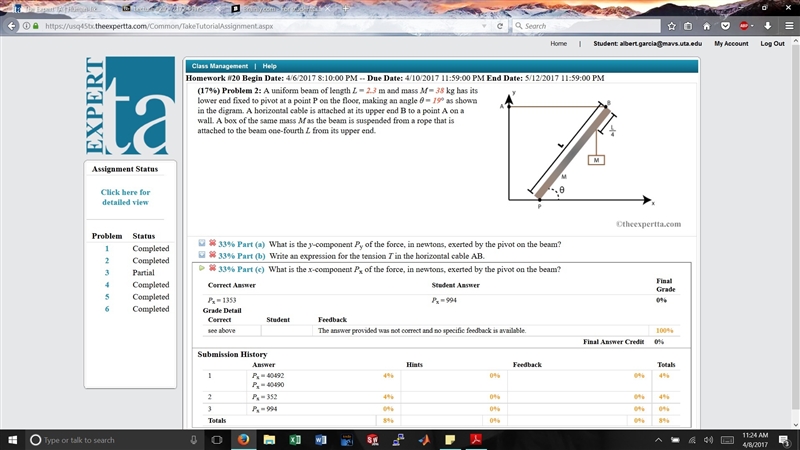
Task: Open Task View on the taskbar
Action: (x=217, y=440)
